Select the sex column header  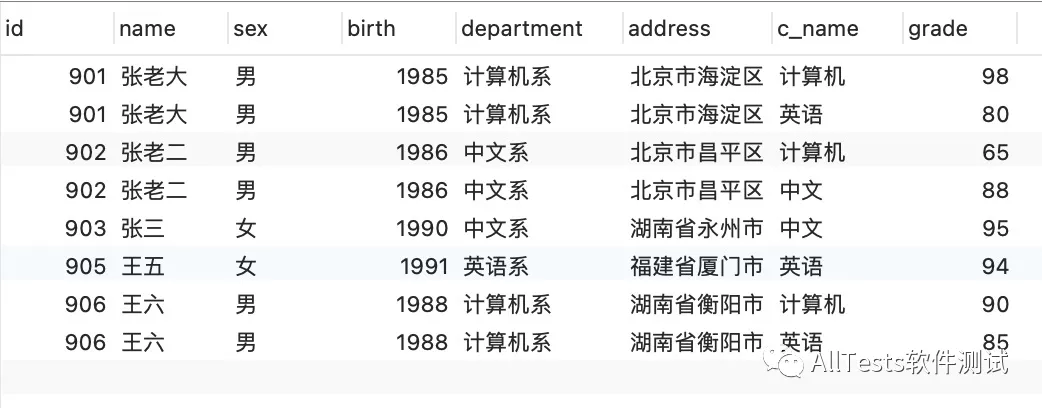click(285, 29)
